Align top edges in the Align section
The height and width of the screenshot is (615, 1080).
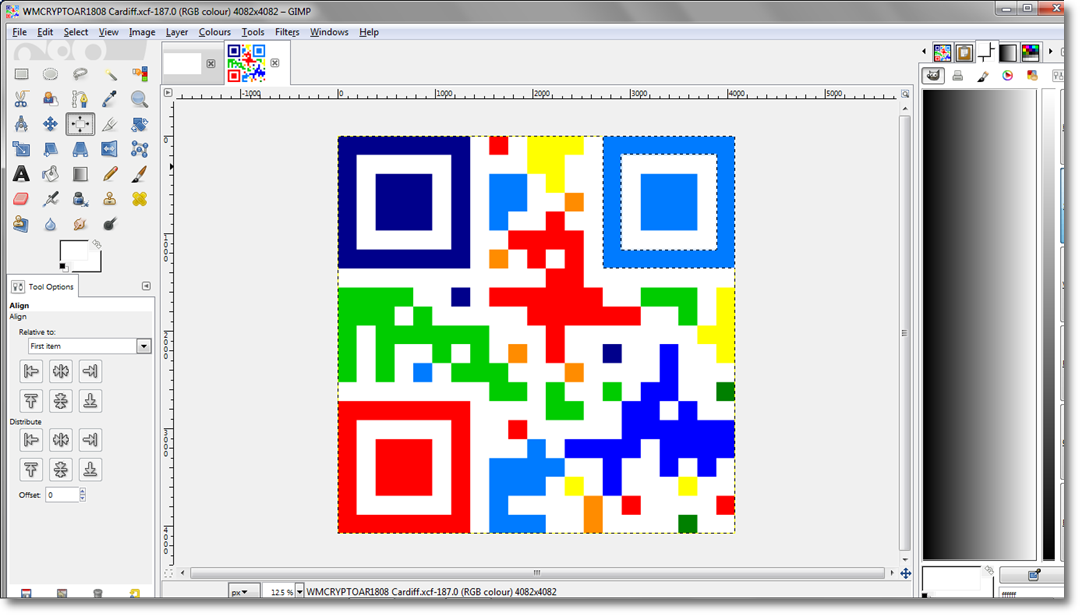coord(31,401)
